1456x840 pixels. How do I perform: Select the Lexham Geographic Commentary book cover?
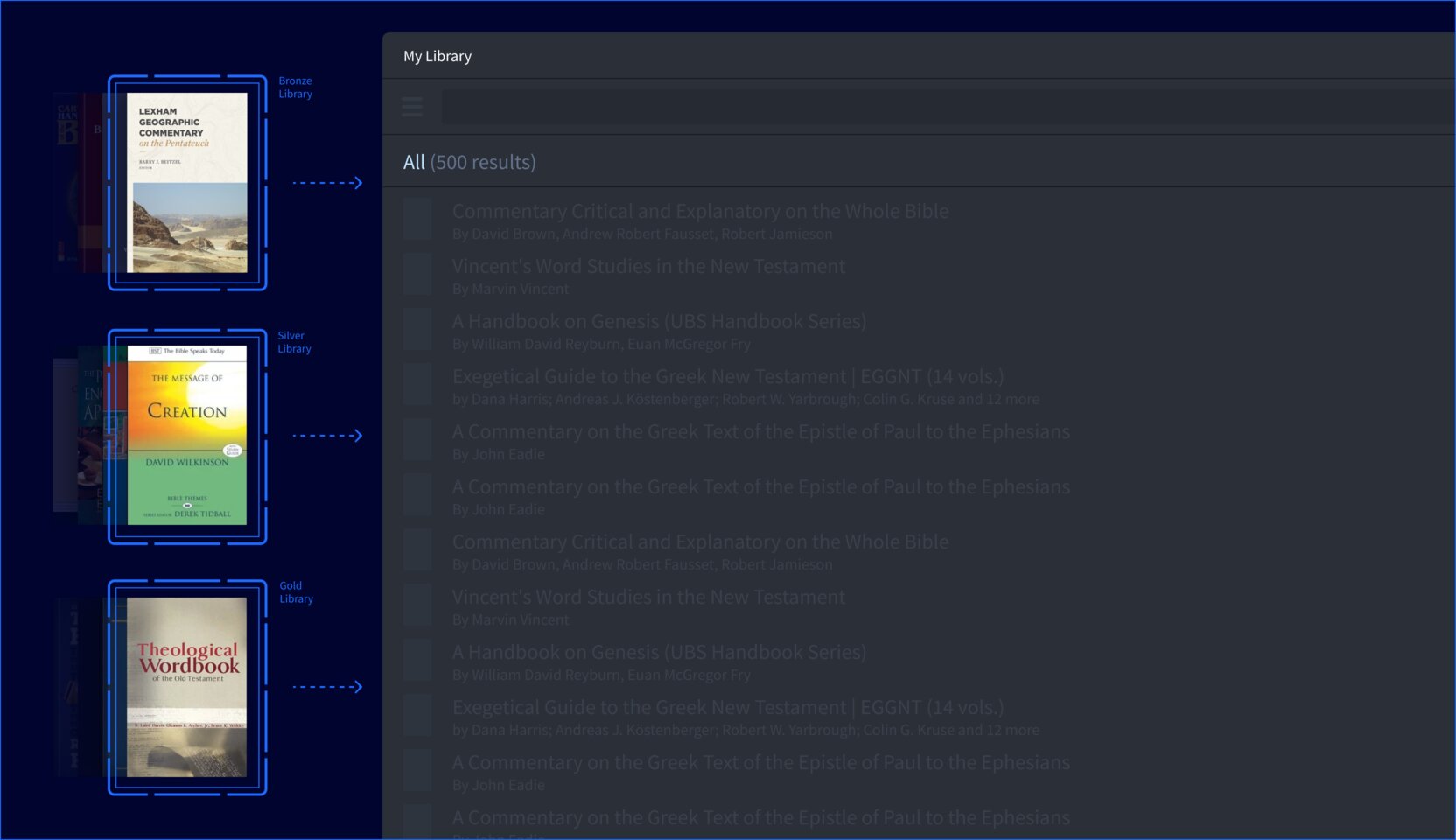187,183
